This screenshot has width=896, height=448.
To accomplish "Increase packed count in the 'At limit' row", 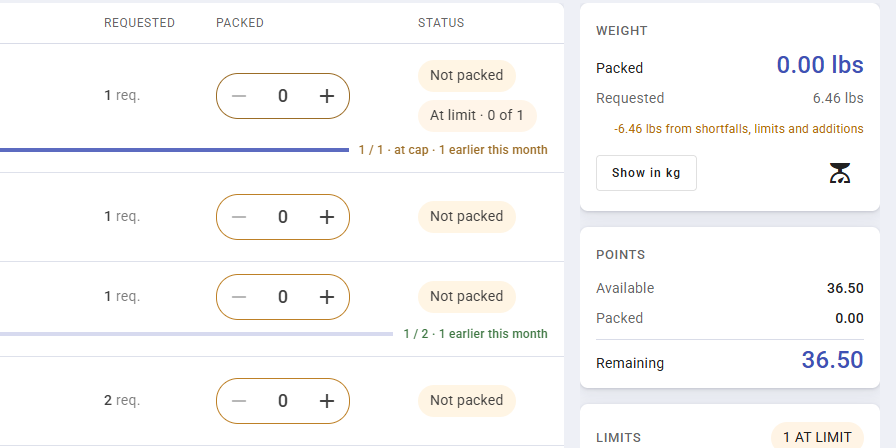I will [326, 96].
